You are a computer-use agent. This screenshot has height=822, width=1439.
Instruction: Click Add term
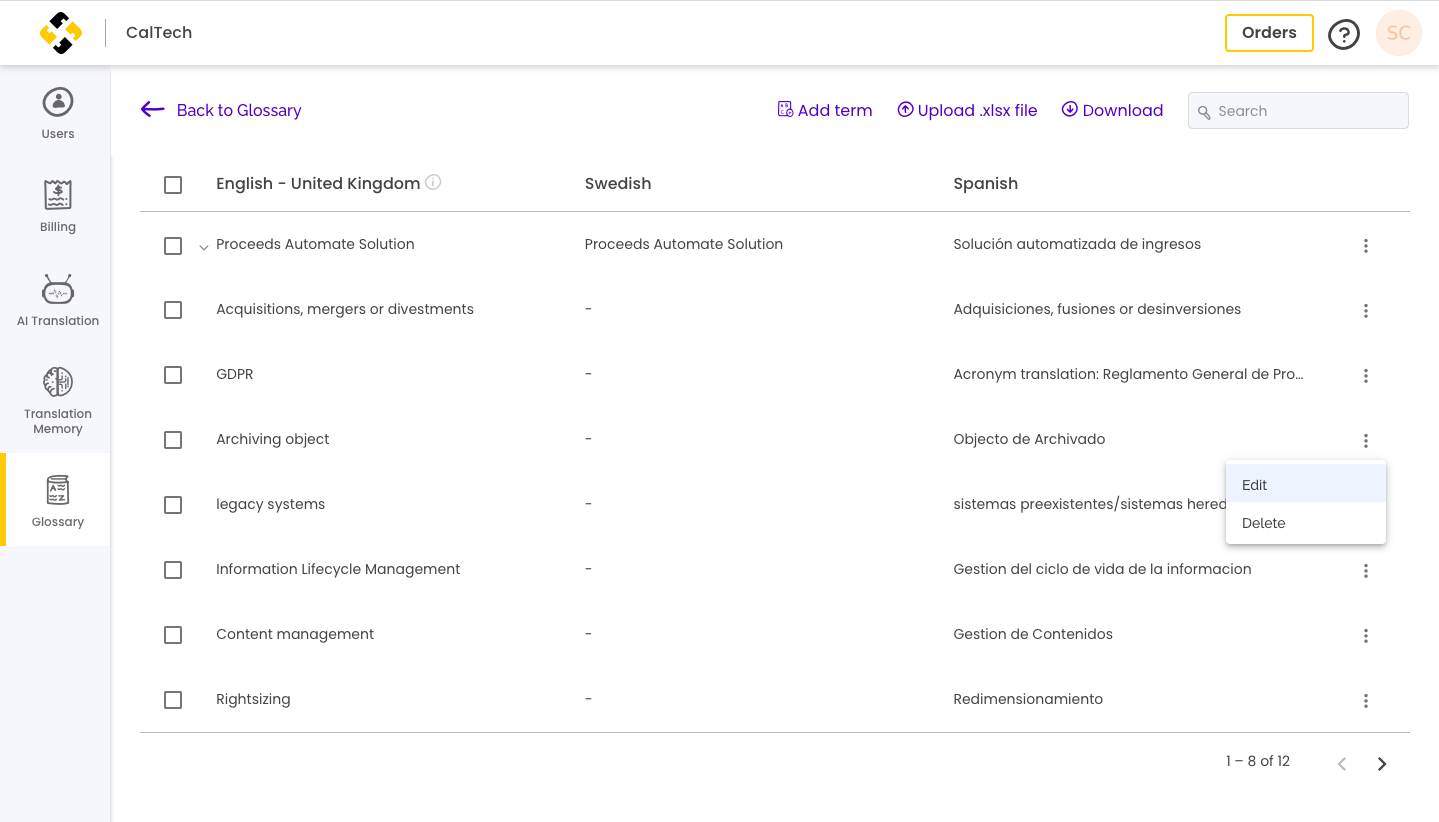pos(825,110)
